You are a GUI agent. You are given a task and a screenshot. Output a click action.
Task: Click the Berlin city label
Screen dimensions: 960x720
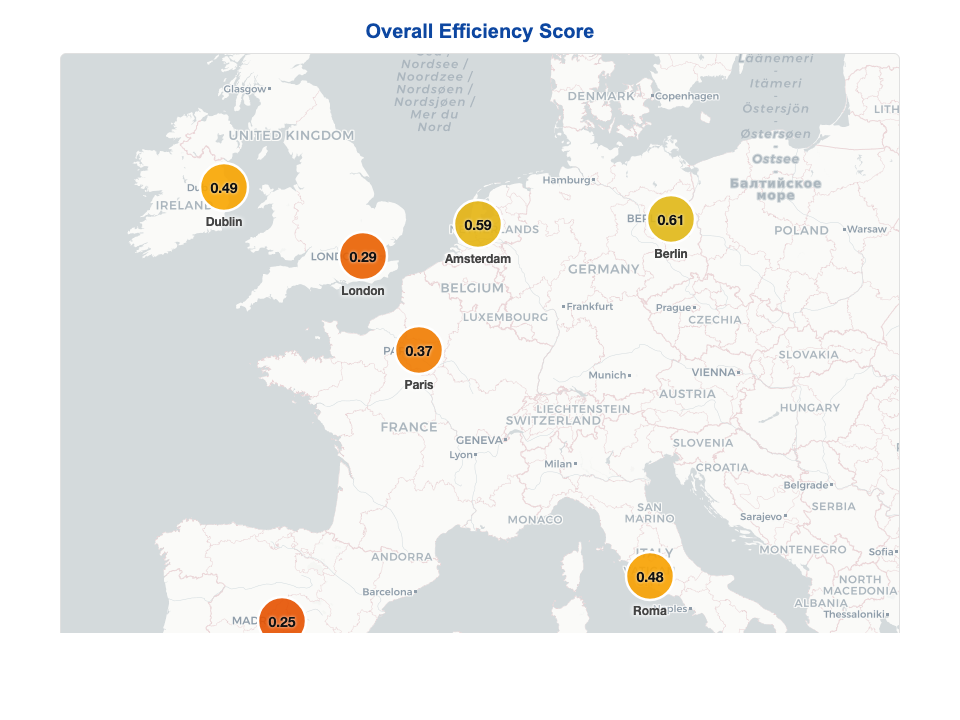[670, 253]
